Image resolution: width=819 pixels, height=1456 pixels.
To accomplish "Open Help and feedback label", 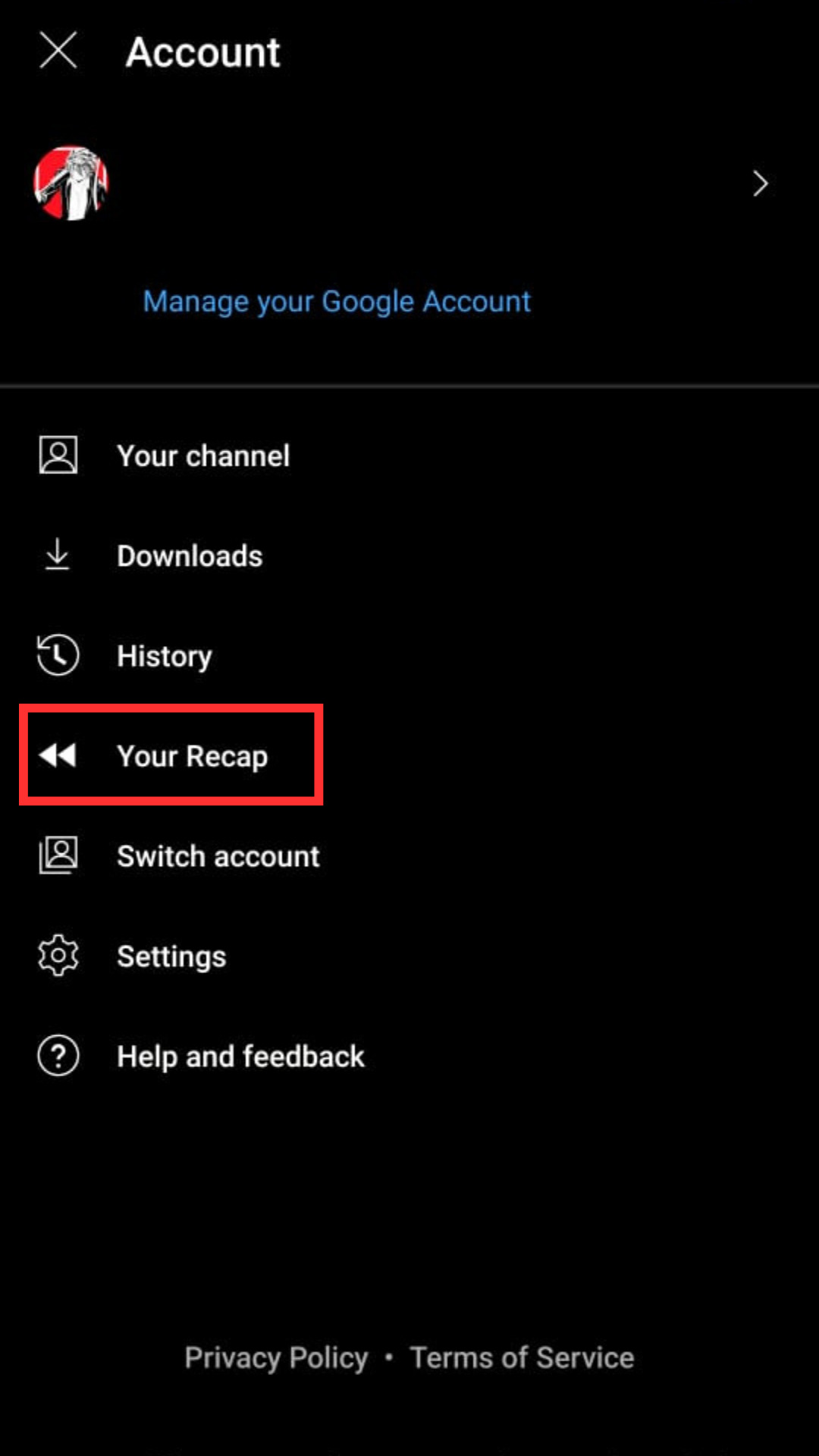I will tap(240, 1057).
